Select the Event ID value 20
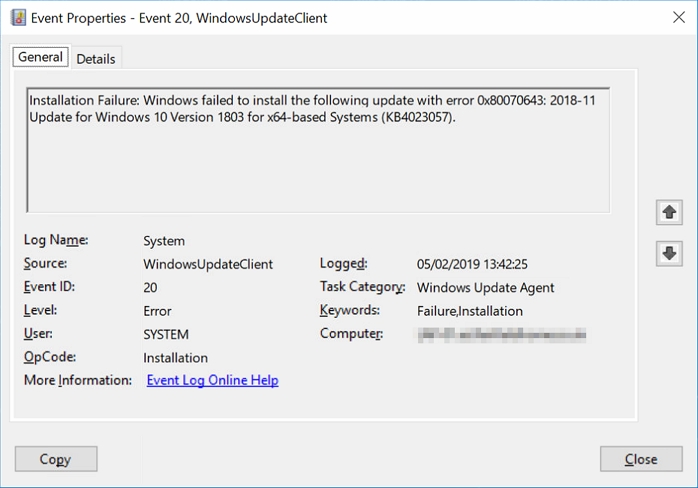Screen dimensions: 698x488 click(150, 288)
